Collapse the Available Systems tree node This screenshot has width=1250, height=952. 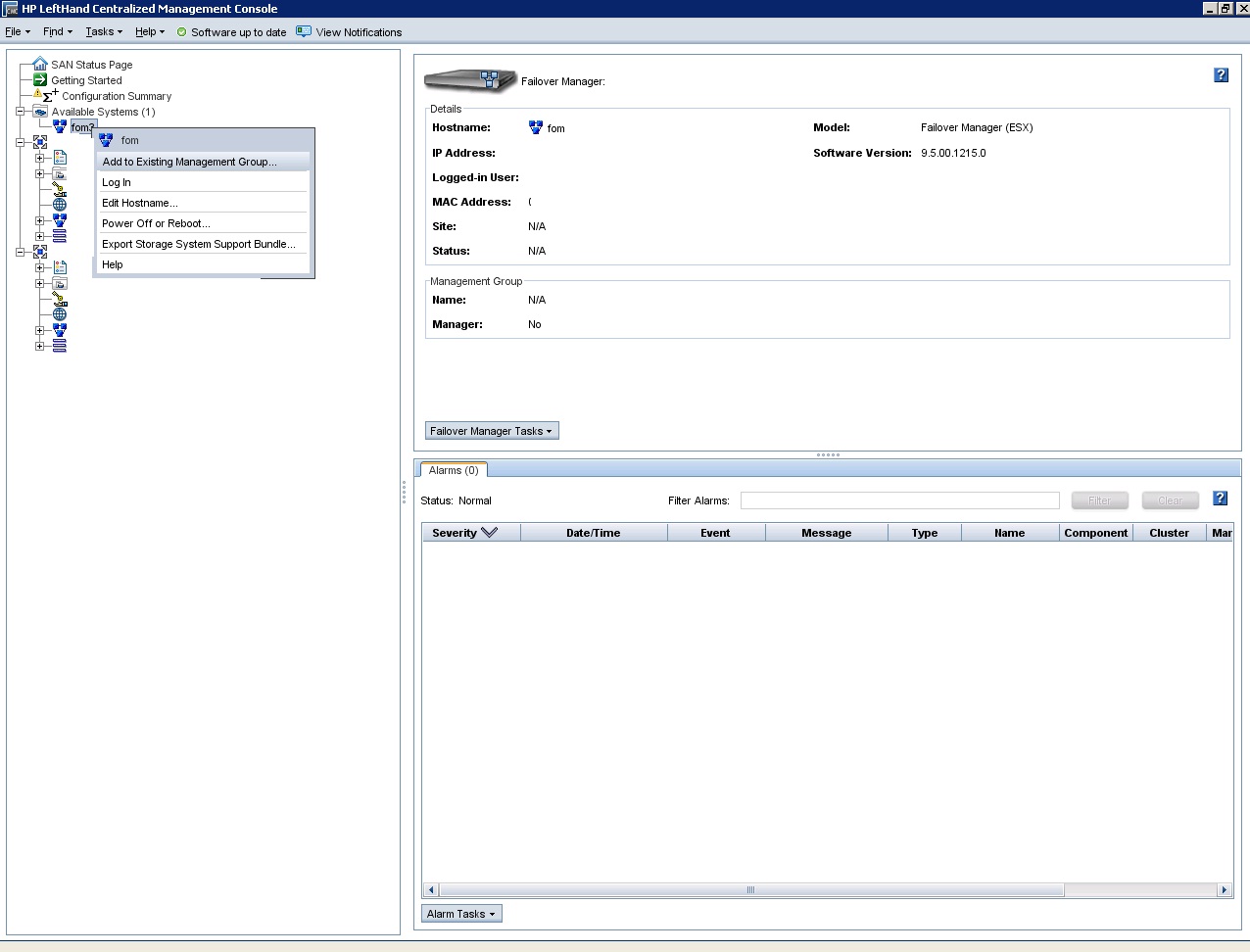(20, 112)
